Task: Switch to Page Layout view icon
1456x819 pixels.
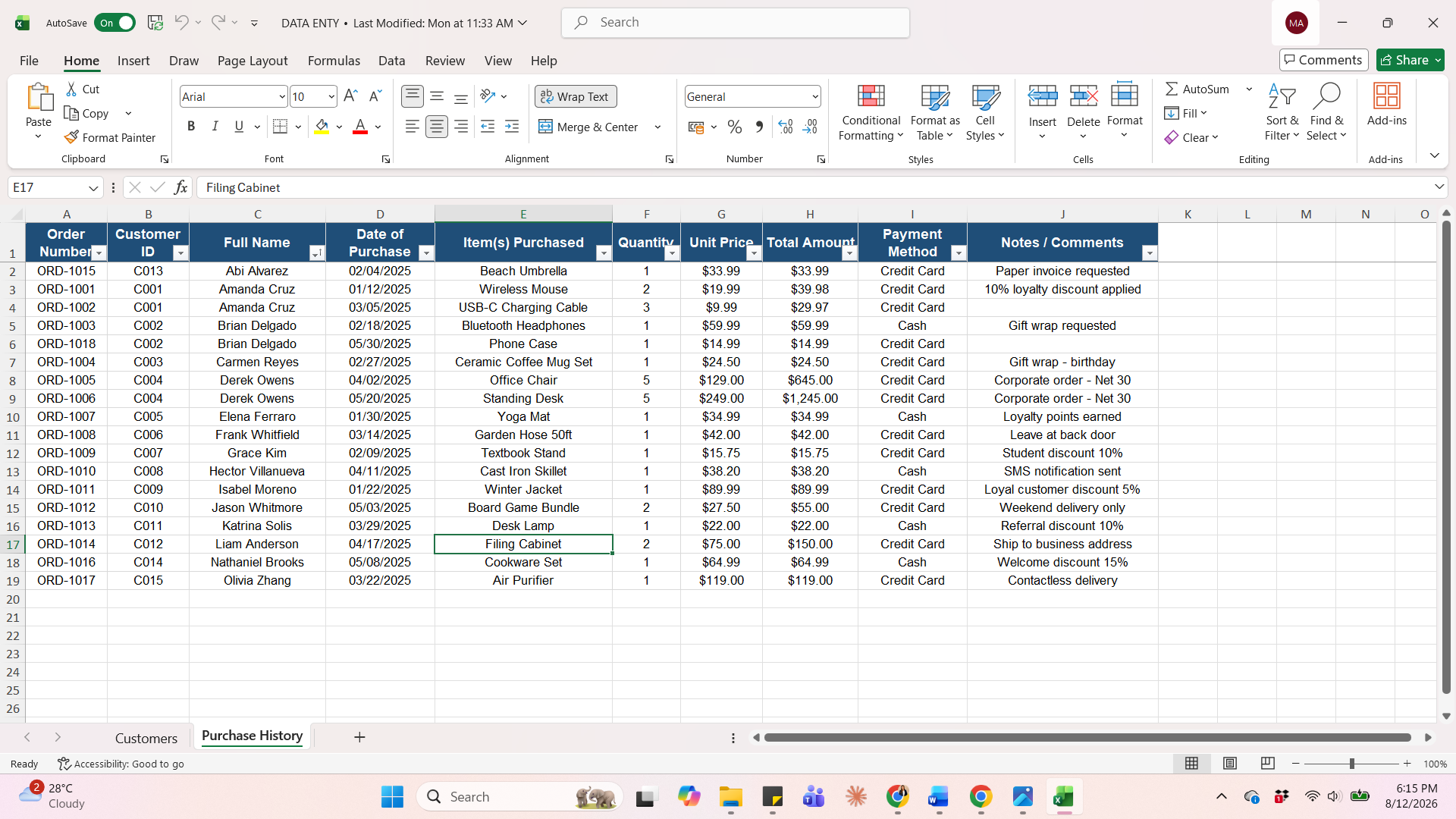Action: [1230, 763]
